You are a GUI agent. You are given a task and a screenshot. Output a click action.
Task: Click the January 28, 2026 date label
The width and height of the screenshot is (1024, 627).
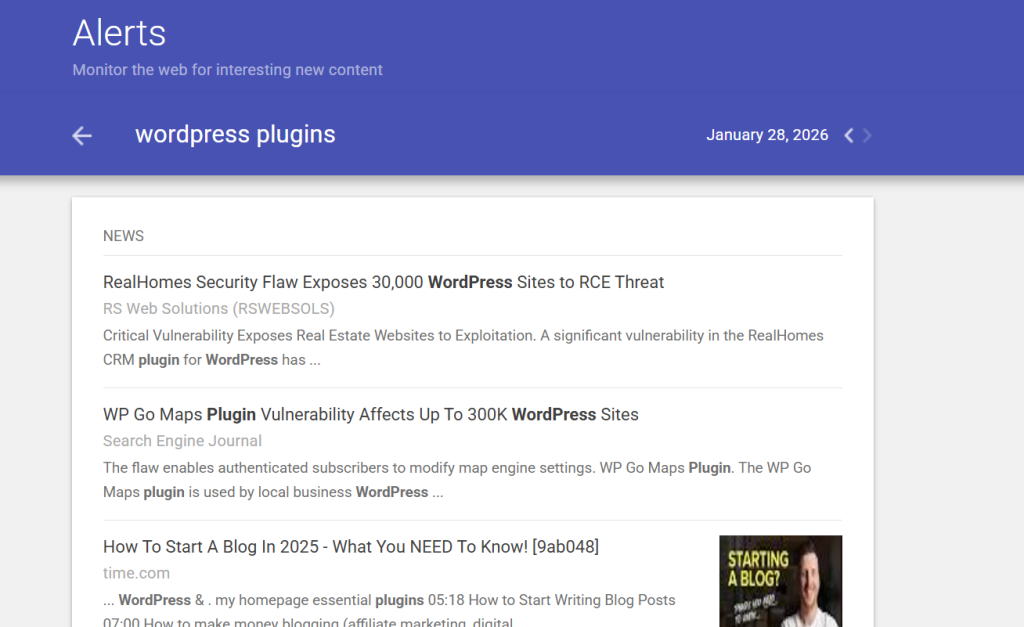(767, 135)
